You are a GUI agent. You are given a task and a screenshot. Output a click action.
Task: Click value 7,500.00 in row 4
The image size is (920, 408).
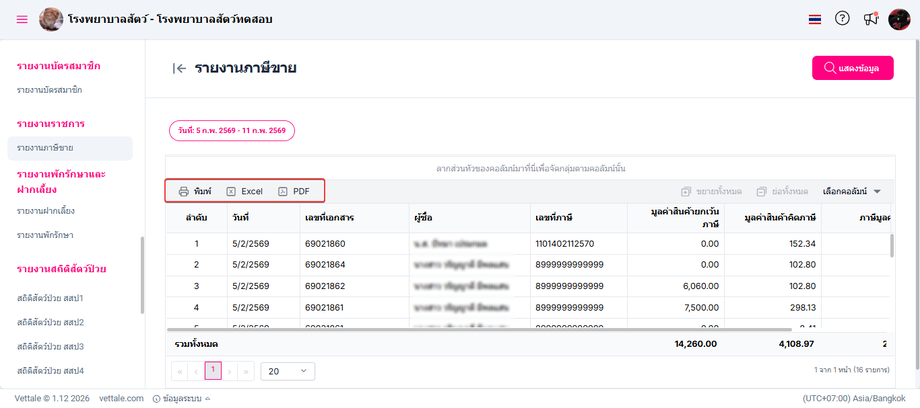[676, 308]
